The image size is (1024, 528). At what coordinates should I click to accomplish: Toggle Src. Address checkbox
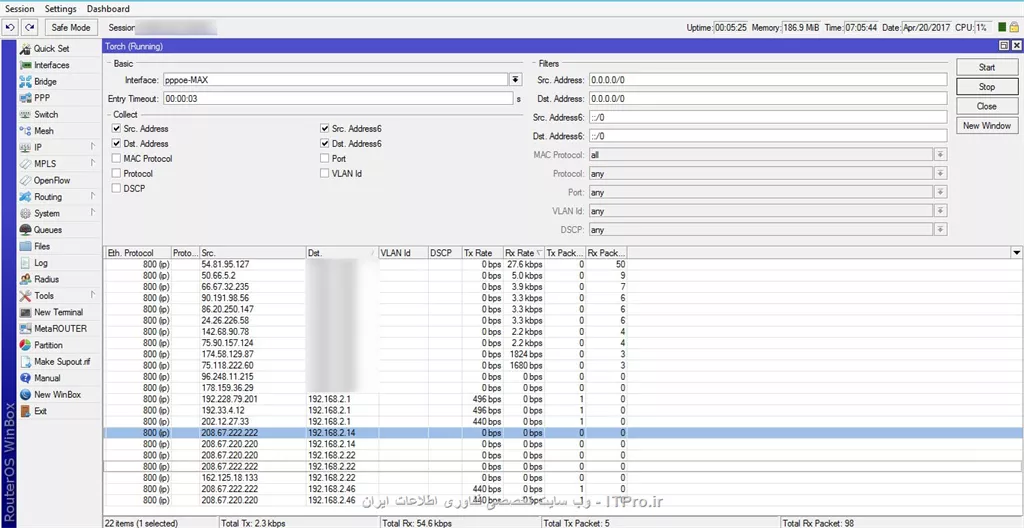tap(116, 129)
